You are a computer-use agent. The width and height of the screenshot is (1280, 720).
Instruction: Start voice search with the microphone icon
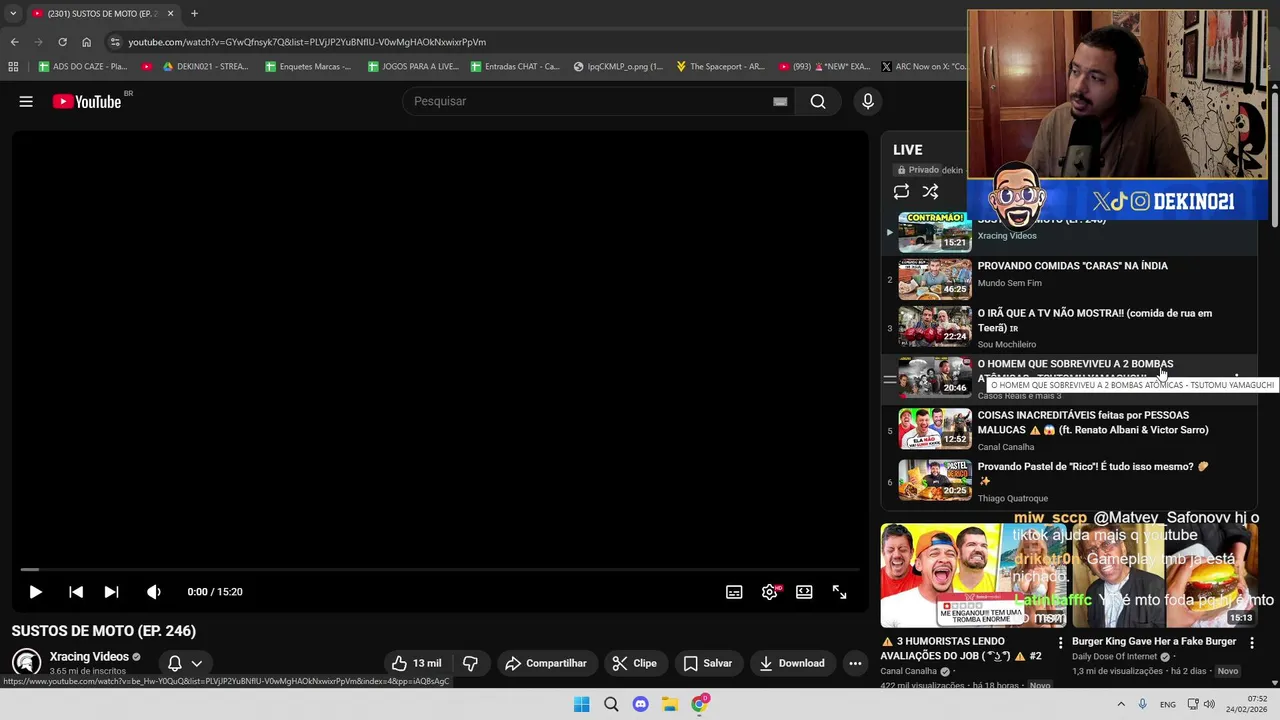click(868, 101)
